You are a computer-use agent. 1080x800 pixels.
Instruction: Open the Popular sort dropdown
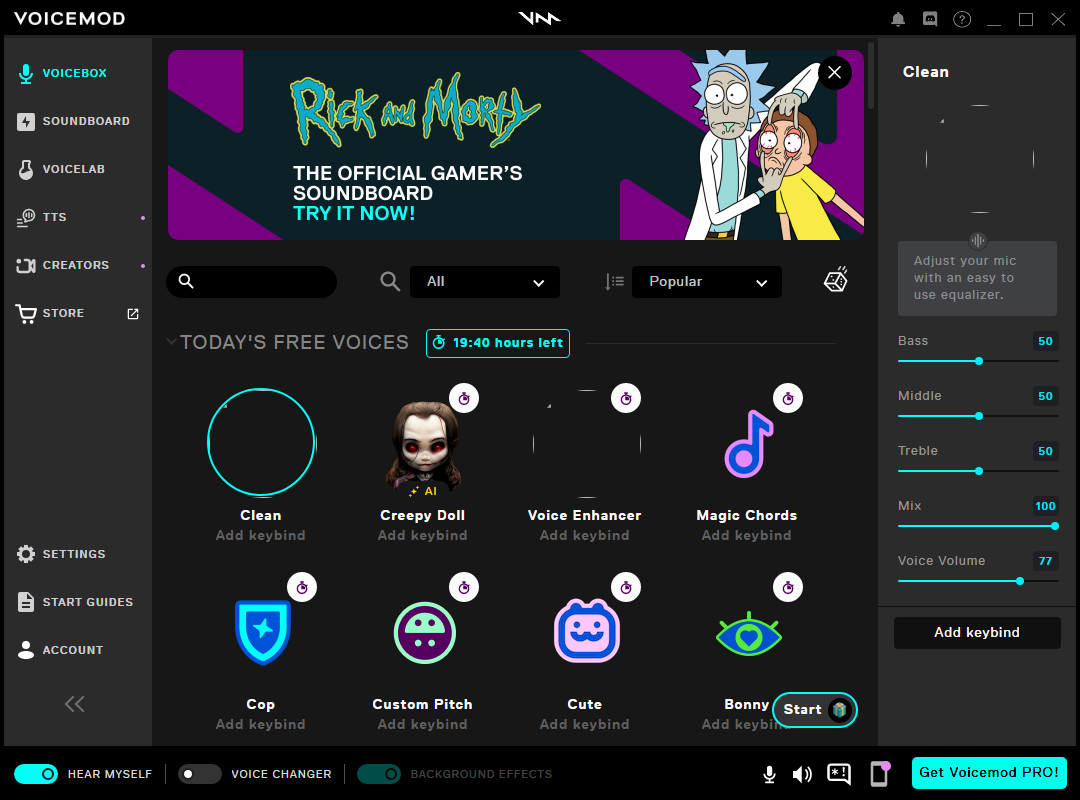(x=707, y=282)
